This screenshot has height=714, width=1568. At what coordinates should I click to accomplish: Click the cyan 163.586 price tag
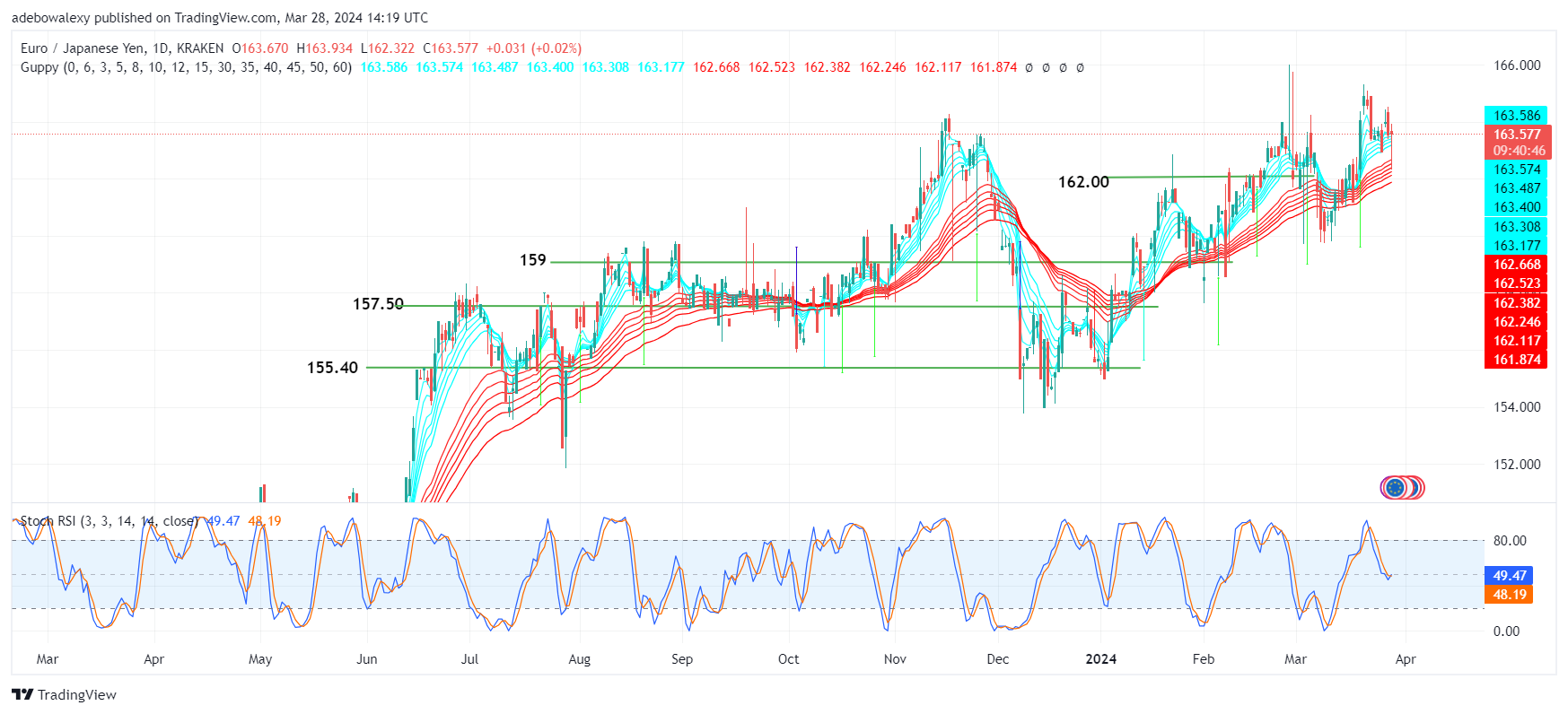(1517, 116)
